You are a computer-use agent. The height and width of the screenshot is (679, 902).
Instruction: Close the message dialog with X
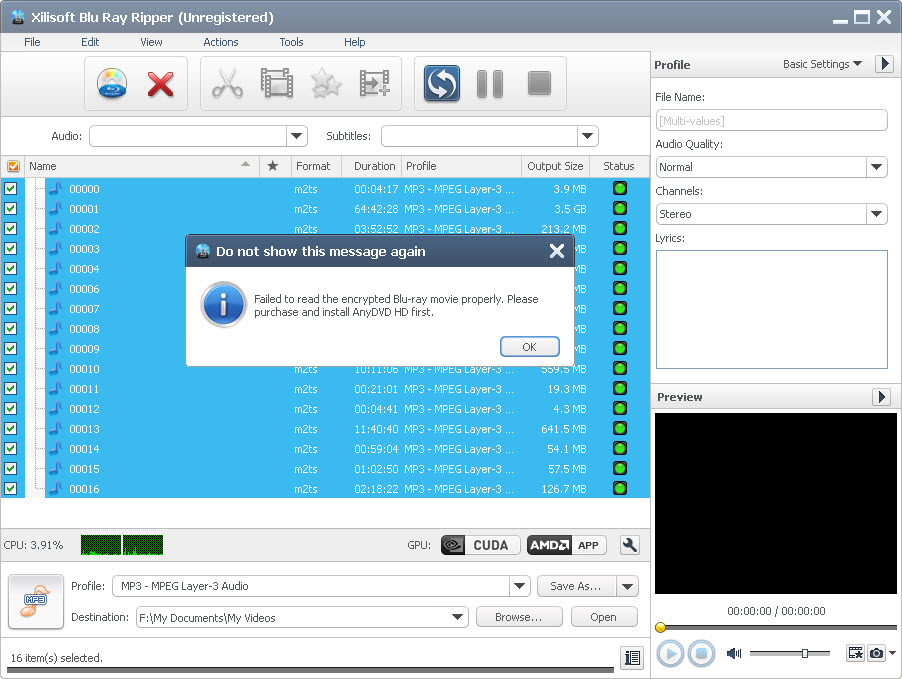coord(556,251)
